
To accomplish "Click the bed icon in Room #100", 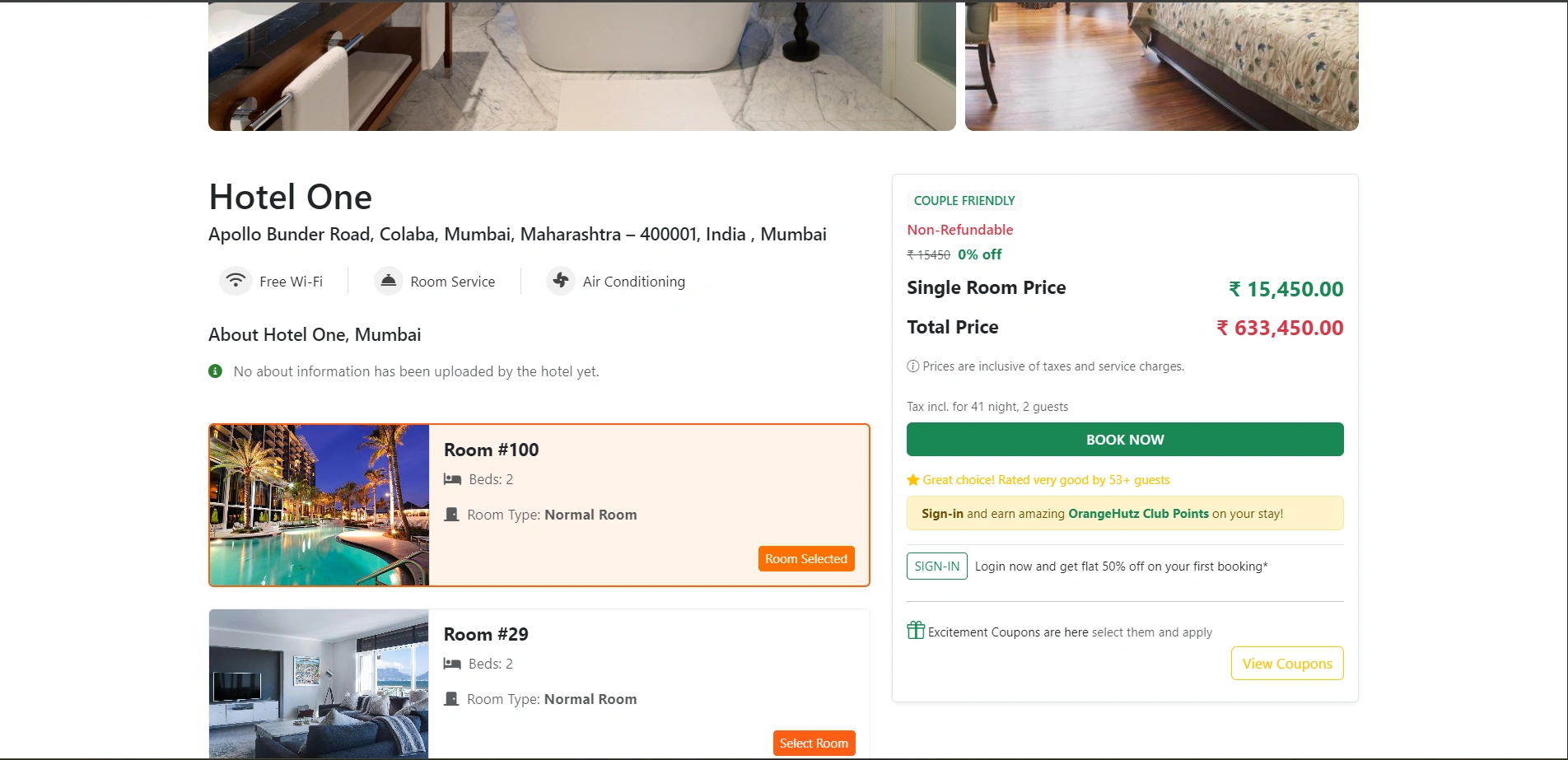I will coord(452,479).
